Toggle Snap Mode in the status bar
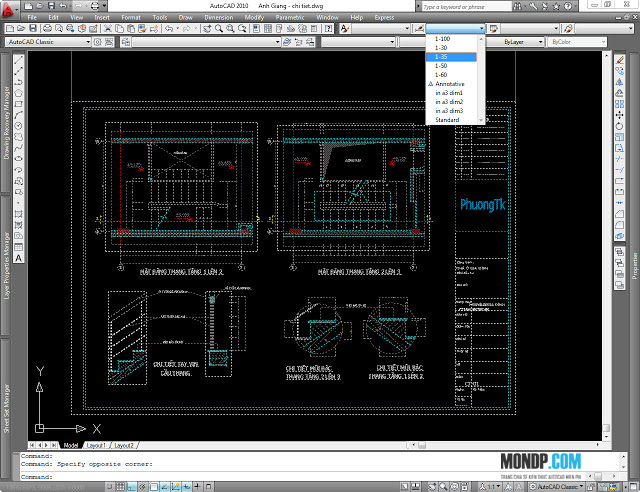Screen dimensions: 640x492 tap(109, 487)
